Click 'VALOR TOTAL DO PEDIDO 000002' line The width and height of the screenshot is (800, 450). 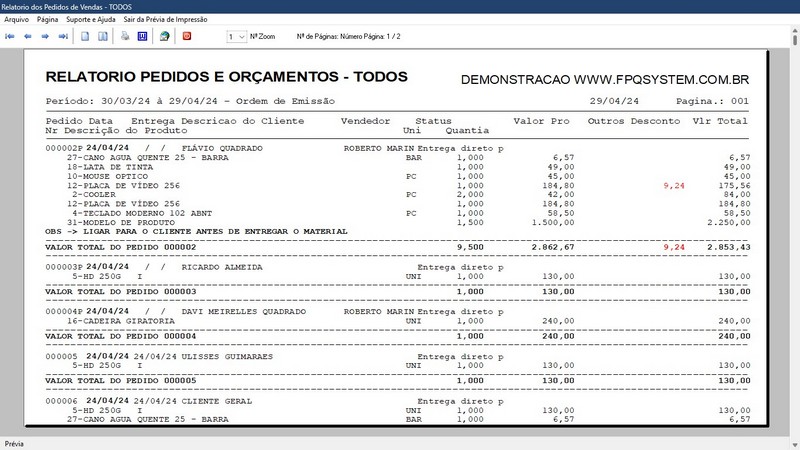120,247
